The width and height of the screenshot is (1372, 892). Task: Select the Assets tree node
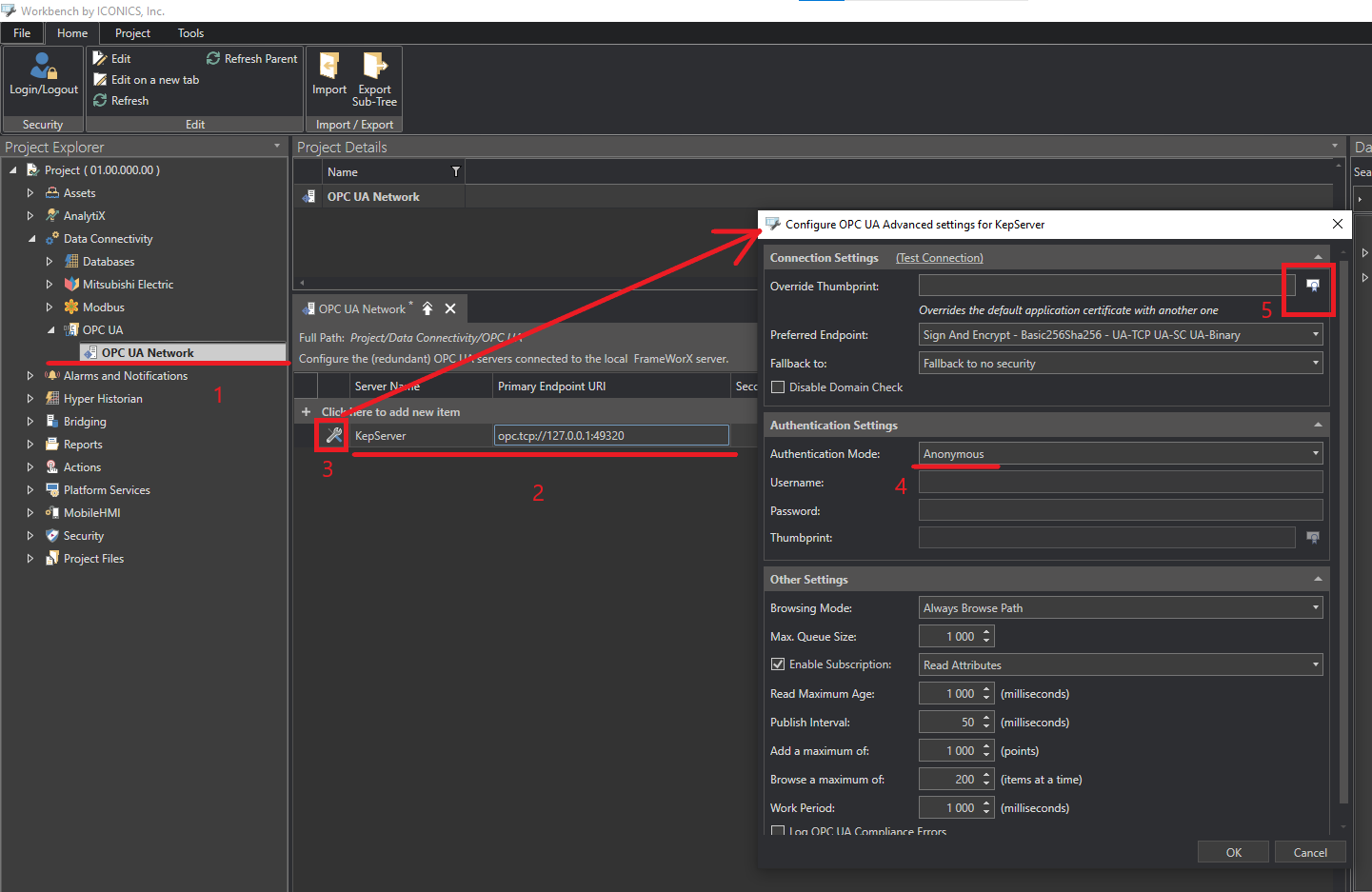pyautogui.click(x=79, y=193)
